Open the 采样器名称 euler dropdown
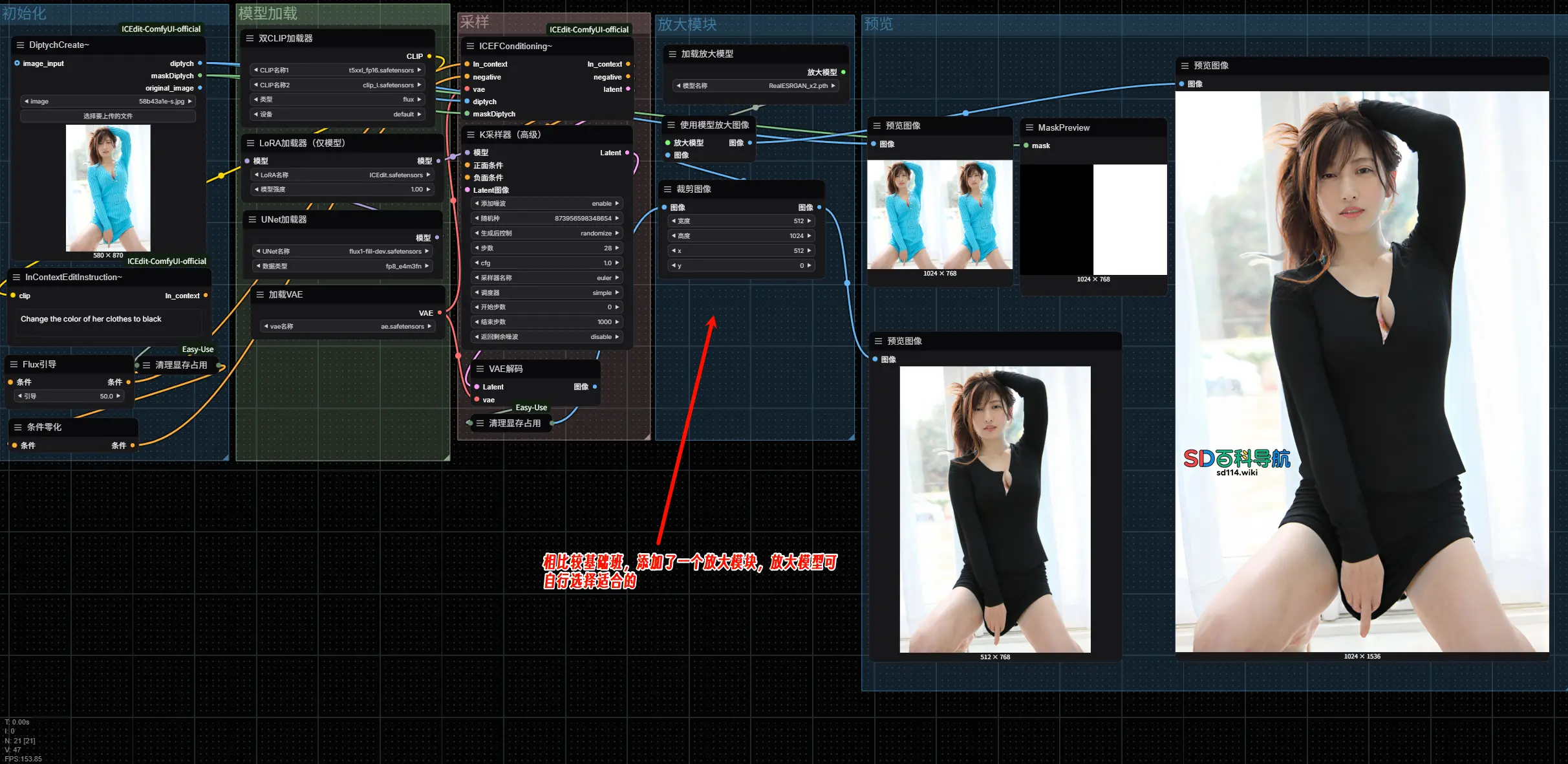1568x764 pixels. click(x=547, y=278)
